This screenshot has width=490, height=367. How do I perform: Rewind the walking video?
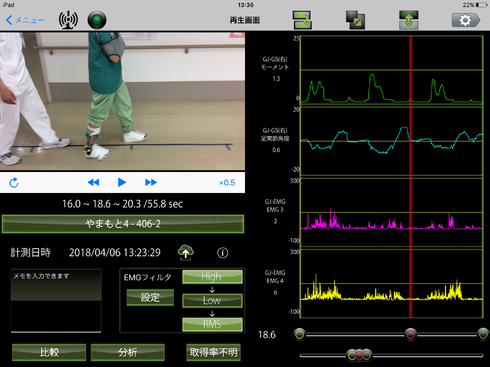click(93, 182)
